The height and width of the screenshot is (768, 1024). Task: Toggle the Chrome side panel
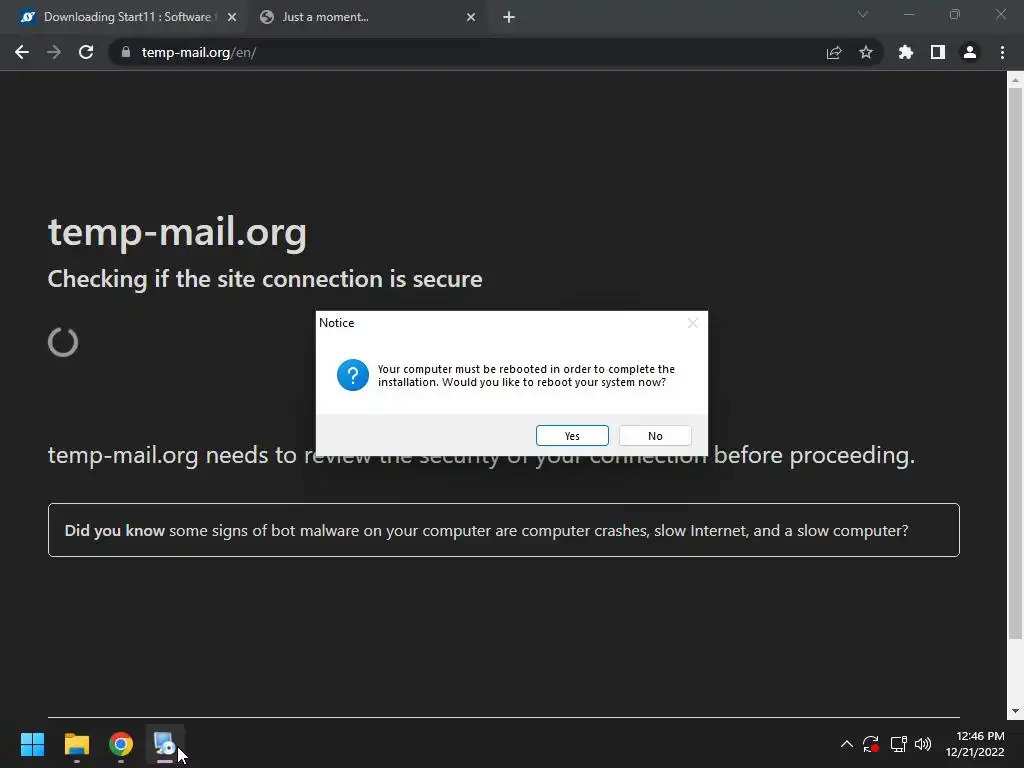coord(938,52)
